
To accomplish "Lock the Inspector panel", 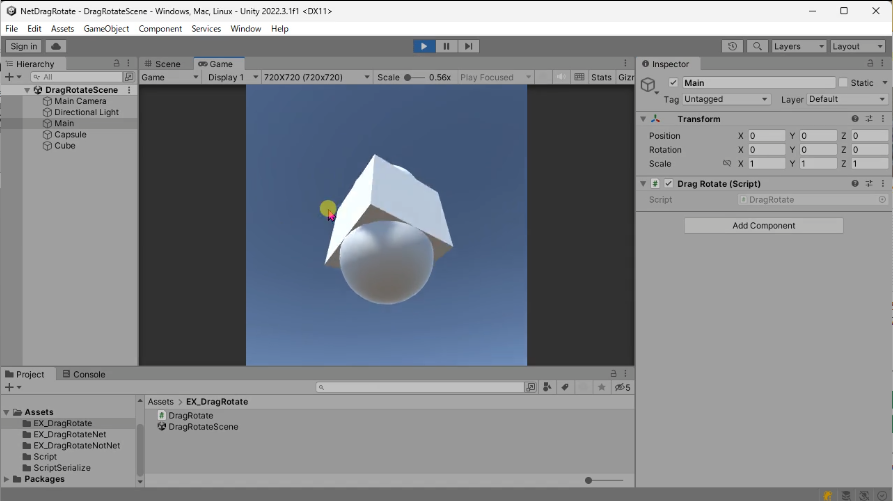I will pyautogui.click(x=870, y=64).
